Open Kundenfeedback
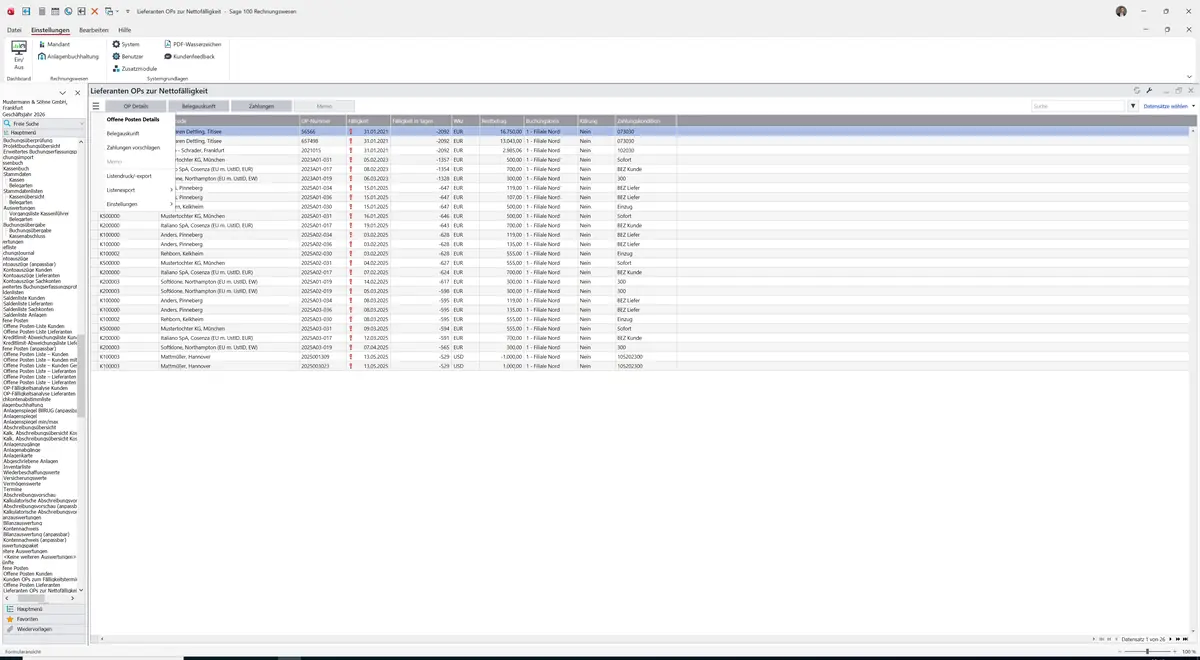Screen dimensions: 1200x660 coord(189,57)
